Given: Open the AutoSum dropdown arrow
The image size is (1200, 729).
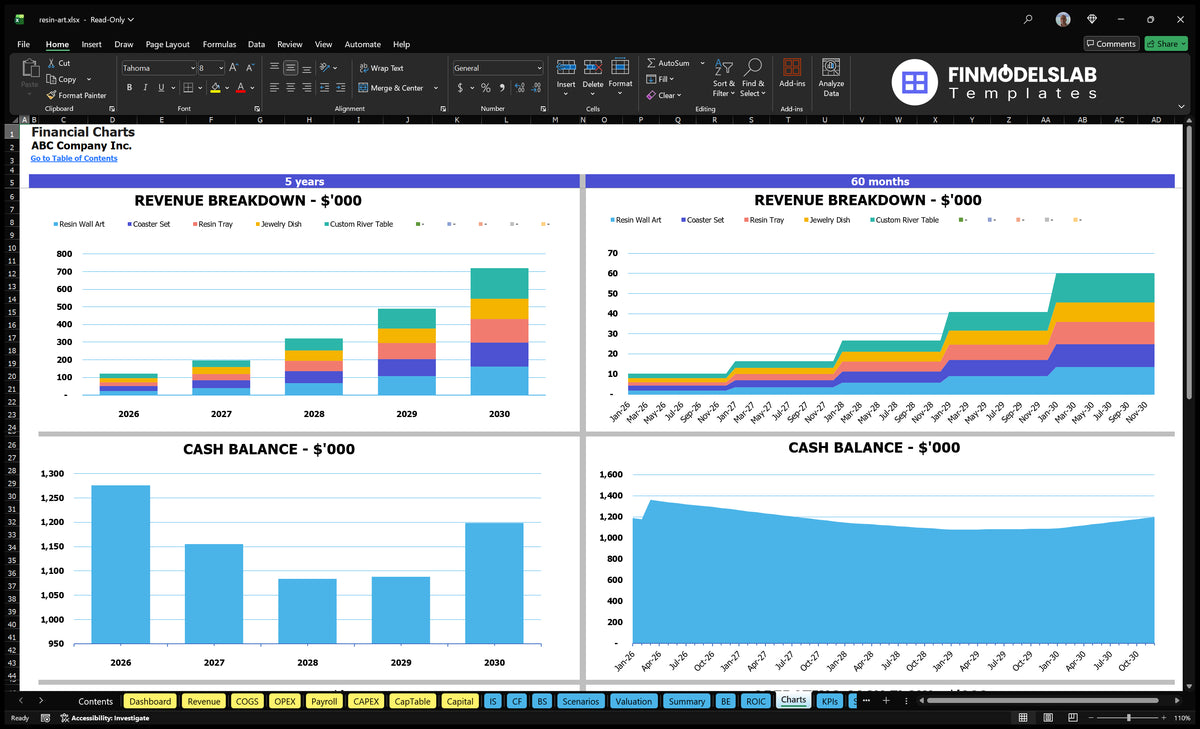Looking at the screenshot, I should (702, 63).
